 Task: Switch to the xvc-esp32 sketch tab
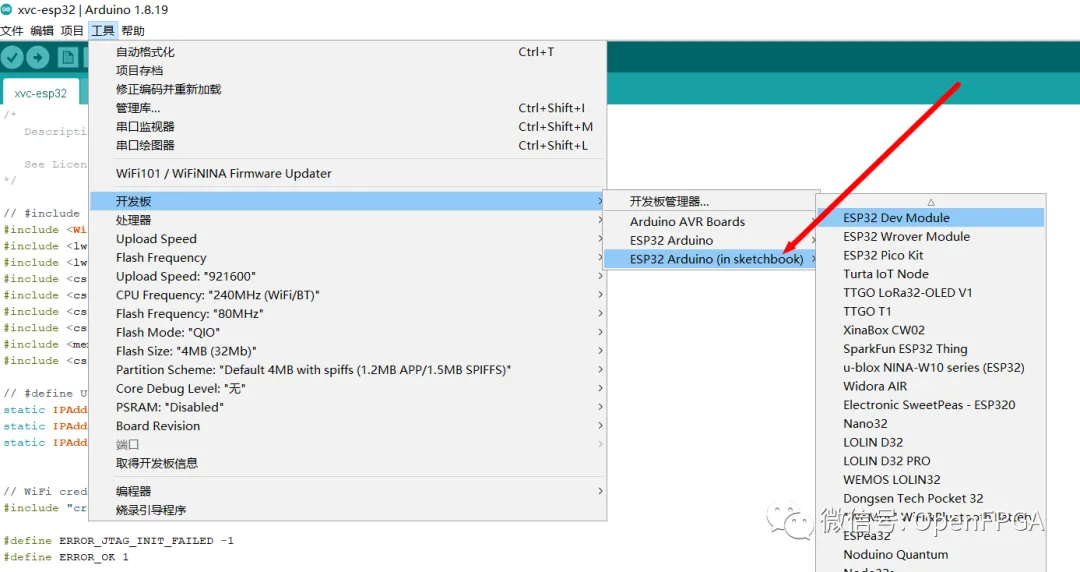[41, 93]
